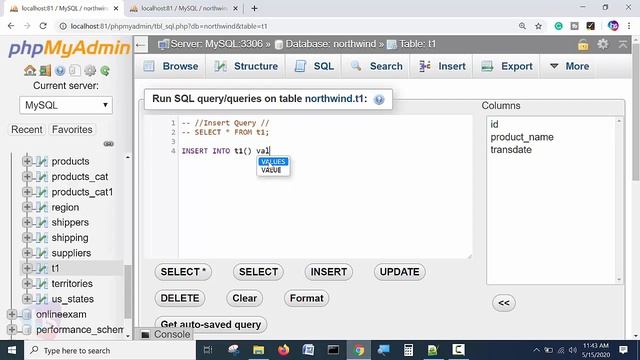Screen dimensions: 640x360
Task: Go to phpMyAdmin home icon
Action: click(29, 71)
